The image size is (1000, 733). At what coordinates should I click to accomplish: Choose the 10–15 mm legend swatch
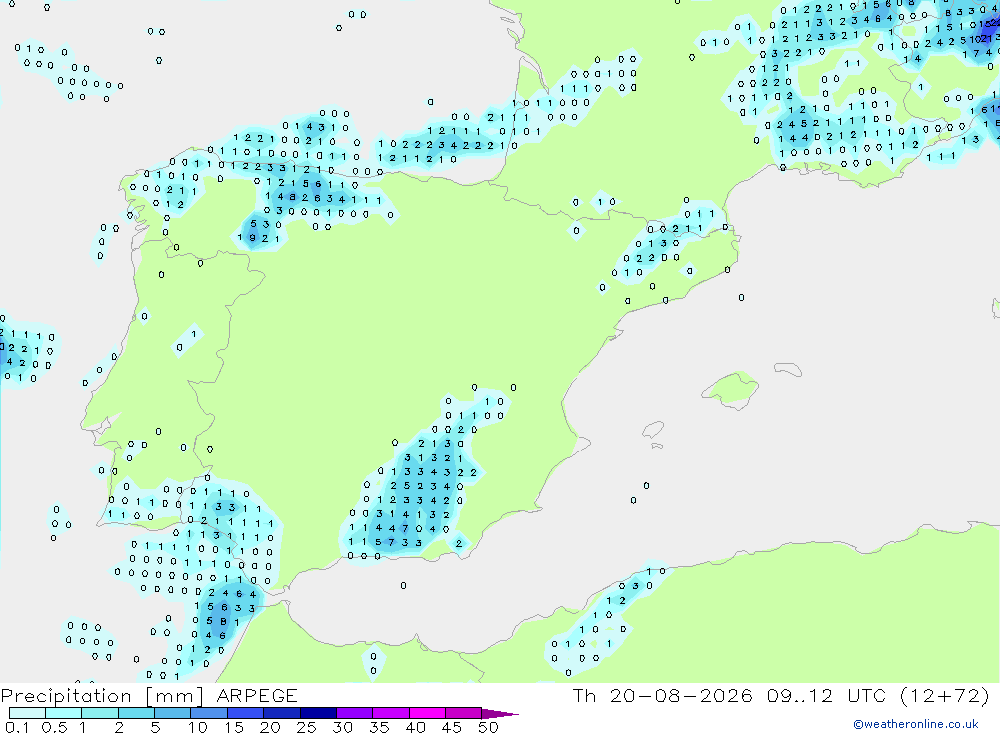click(209, 713)
